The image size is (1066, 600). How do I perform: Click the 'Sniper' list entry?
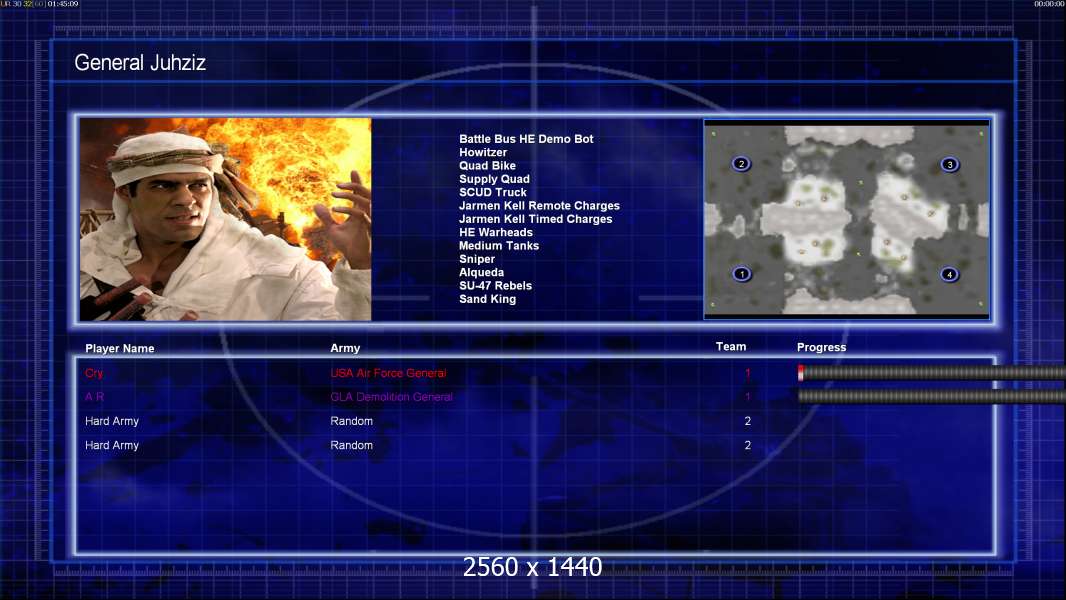[x=477, y=259]
